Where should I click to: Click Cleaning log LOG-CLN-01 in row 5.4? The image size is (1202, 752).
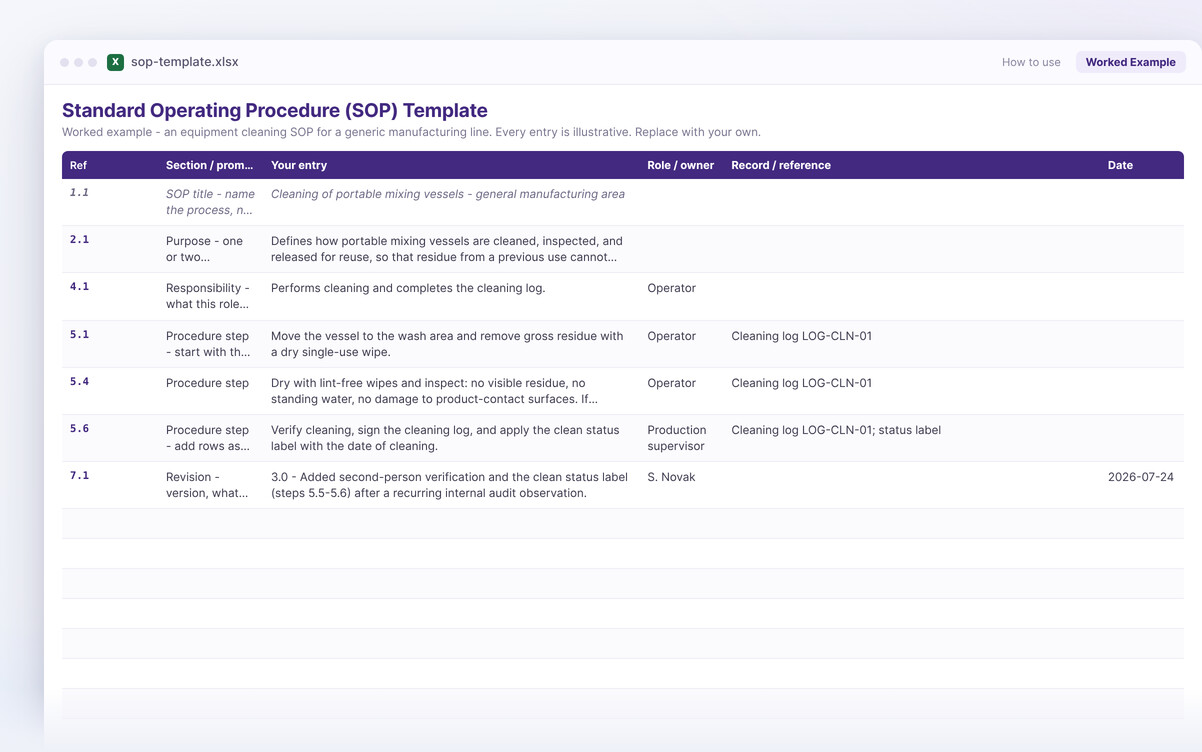[801, 383]
